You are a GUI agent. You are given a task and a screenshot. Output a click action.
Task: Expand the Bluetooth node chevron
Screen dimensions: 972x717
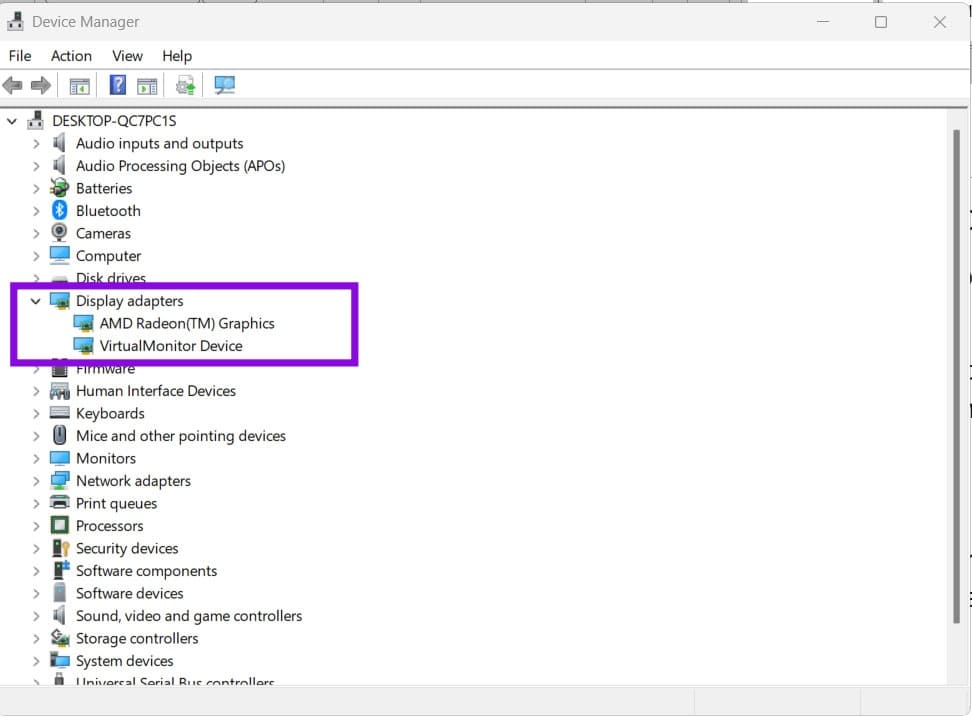36,211
